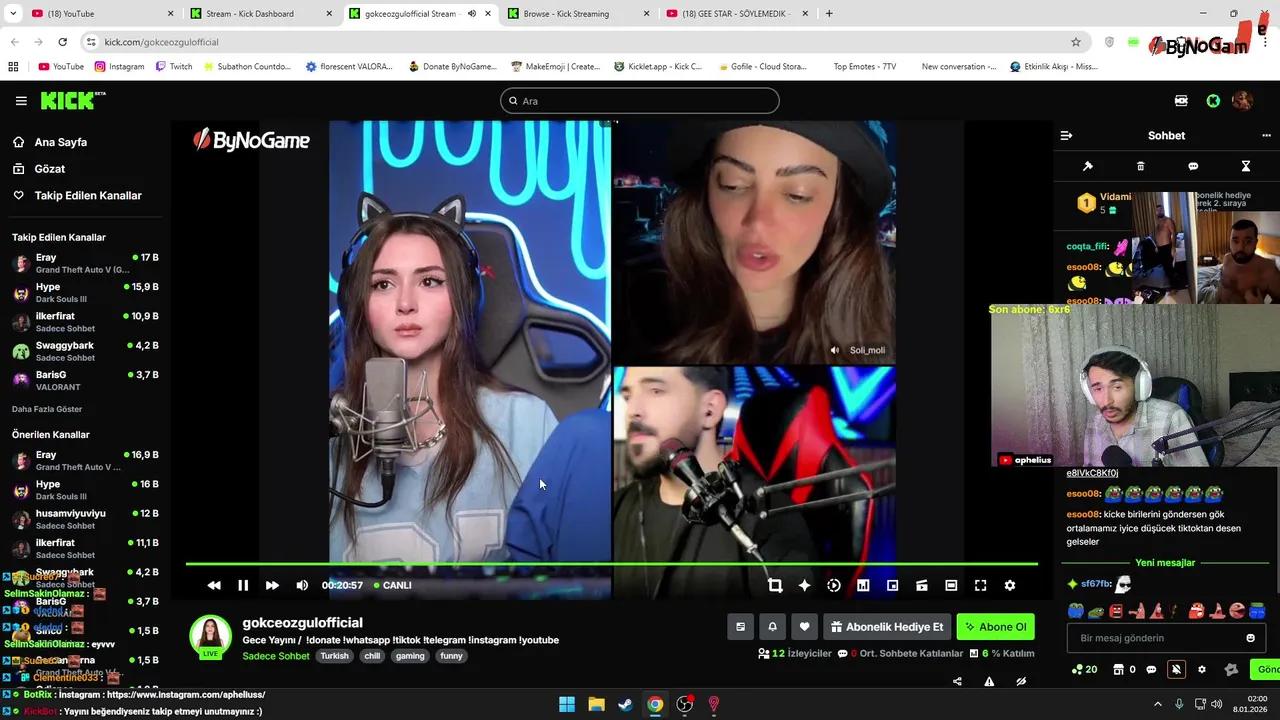
Task: Open Ana Sayfa in the sidebar
Action: coord(60,142)
